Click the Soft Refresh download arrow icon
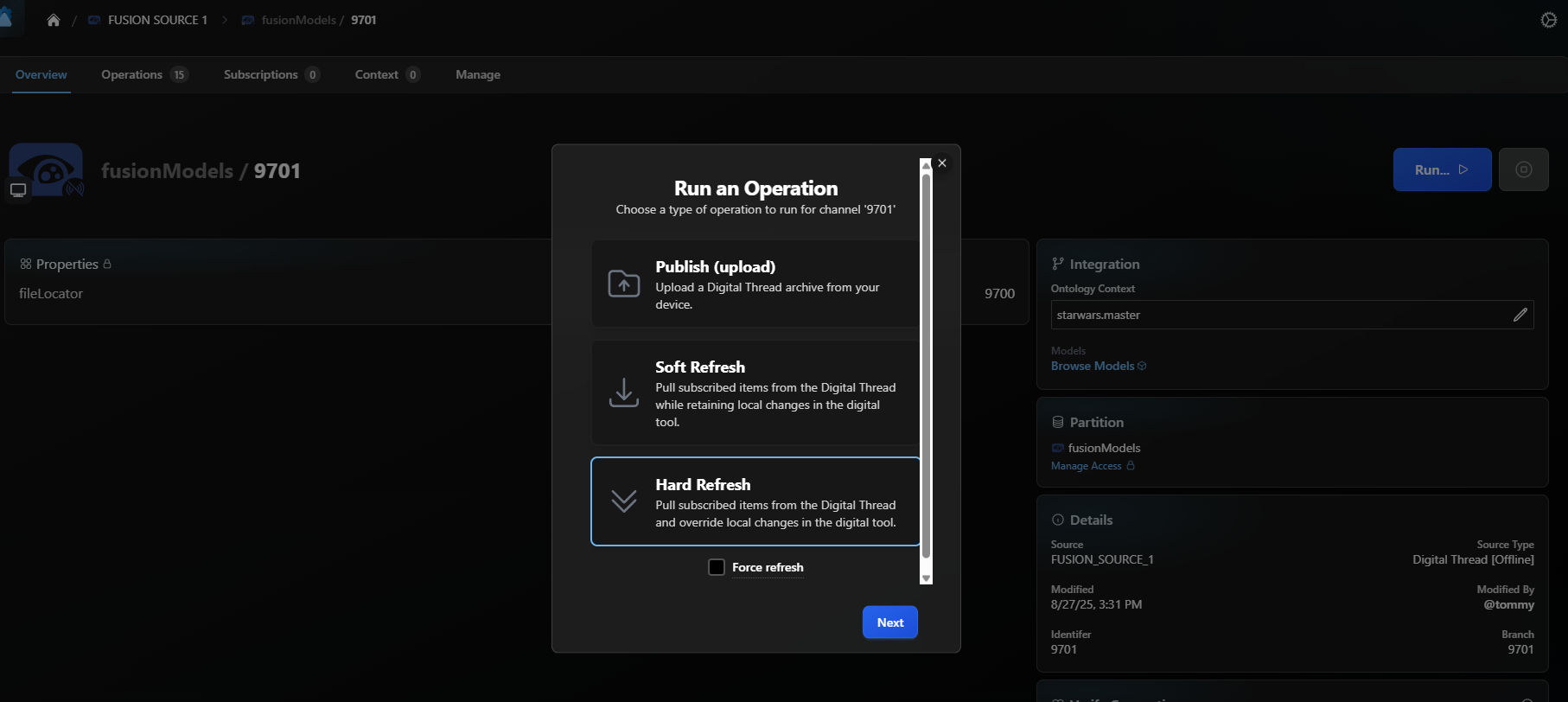 [x=624, y=392]
